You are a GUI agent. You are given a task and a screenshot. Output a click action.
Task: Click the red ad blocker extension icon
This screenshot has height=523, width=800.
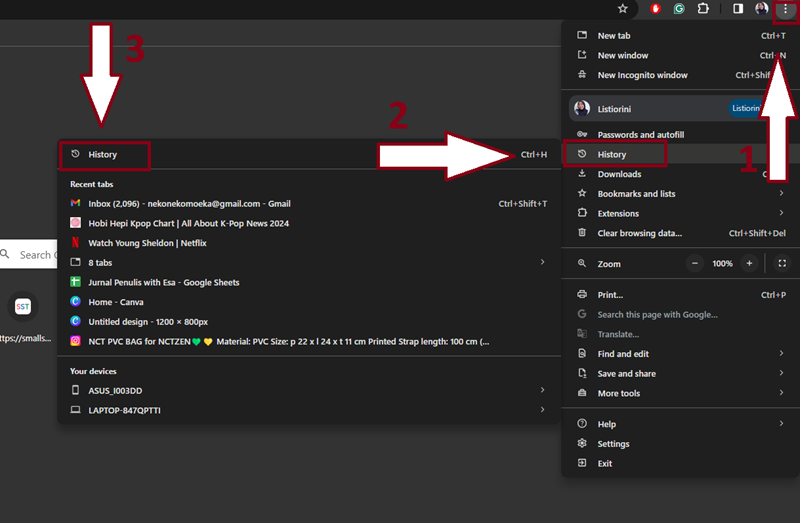(656, 9)
